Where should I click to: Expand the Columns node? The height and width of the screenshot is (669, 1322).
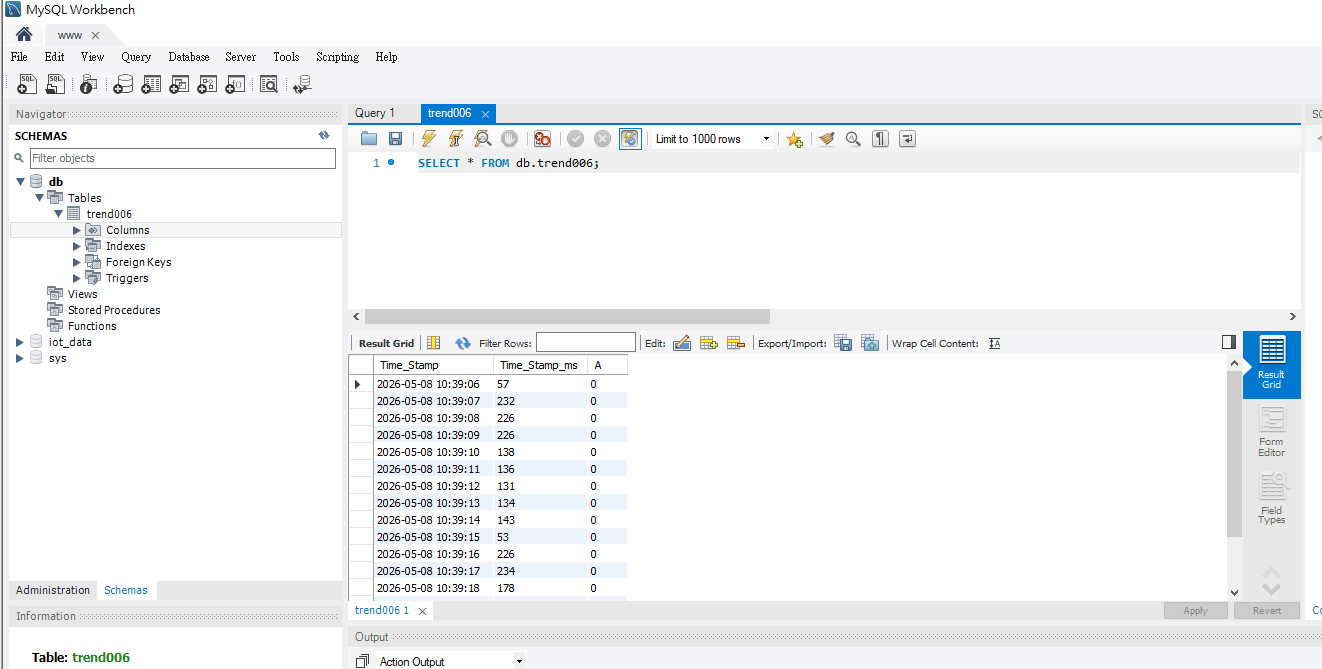[77, 230]
